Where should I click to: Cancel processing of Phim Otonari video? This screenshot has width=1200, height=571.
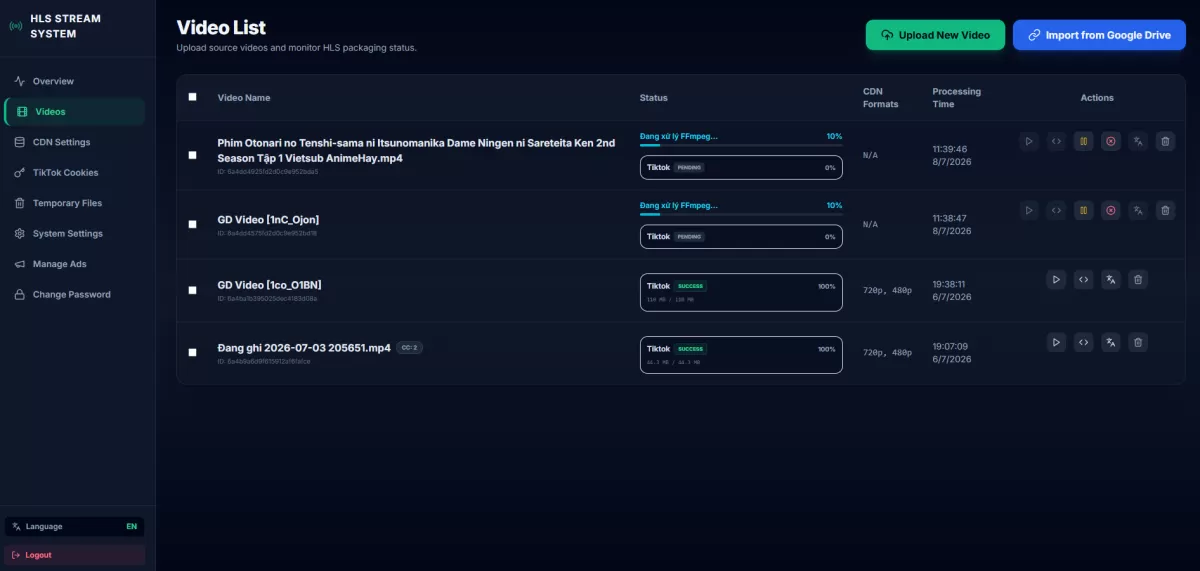coord(1110,142)
